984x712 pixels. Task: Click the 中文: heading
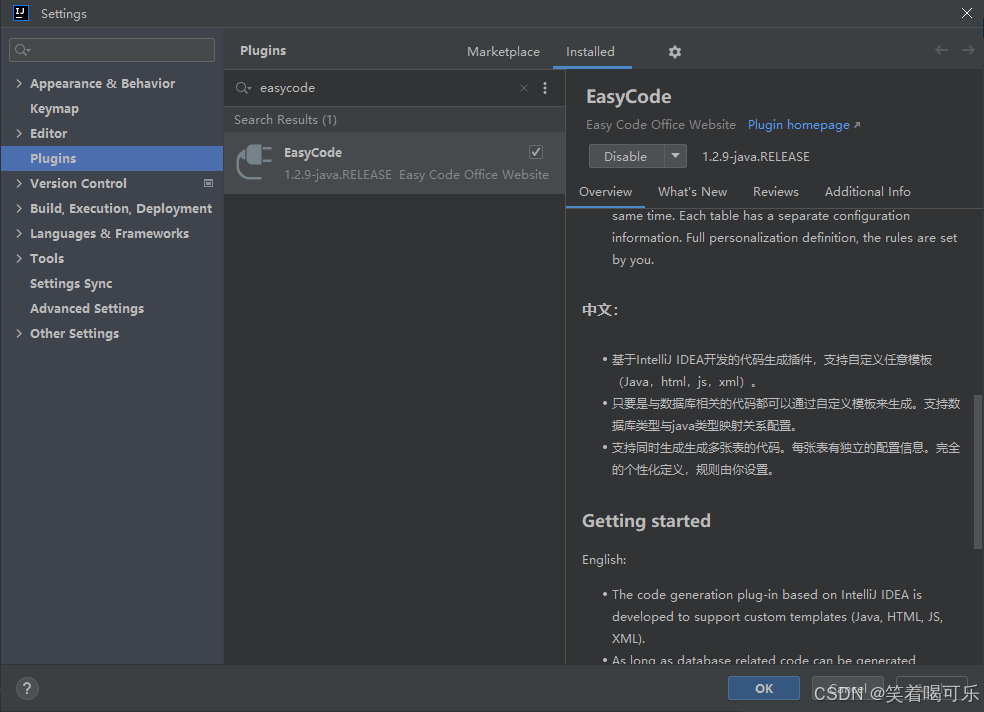pos(600,310)
